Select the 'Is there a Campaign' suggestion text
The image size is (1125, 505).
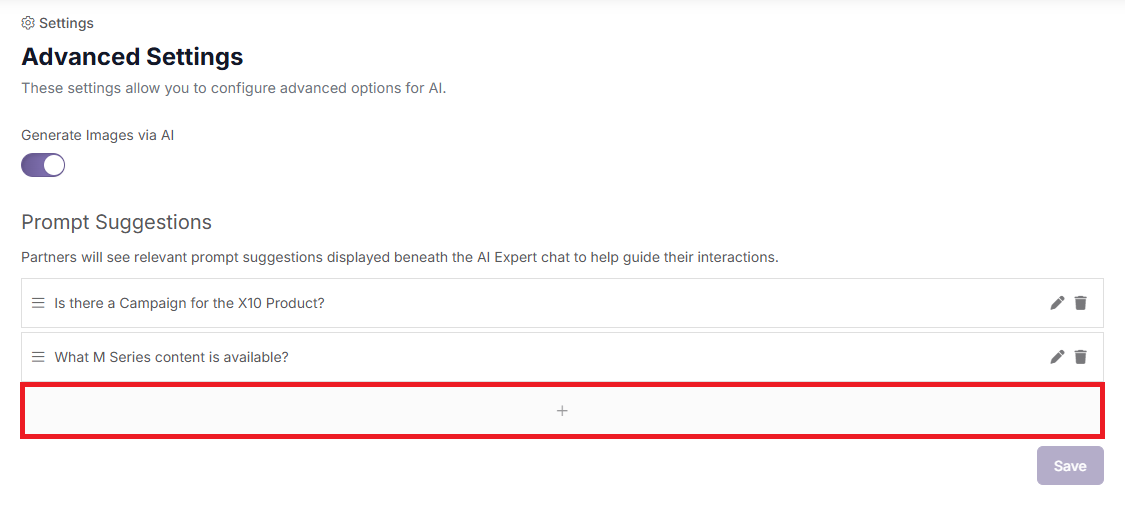tap(189, 303)
